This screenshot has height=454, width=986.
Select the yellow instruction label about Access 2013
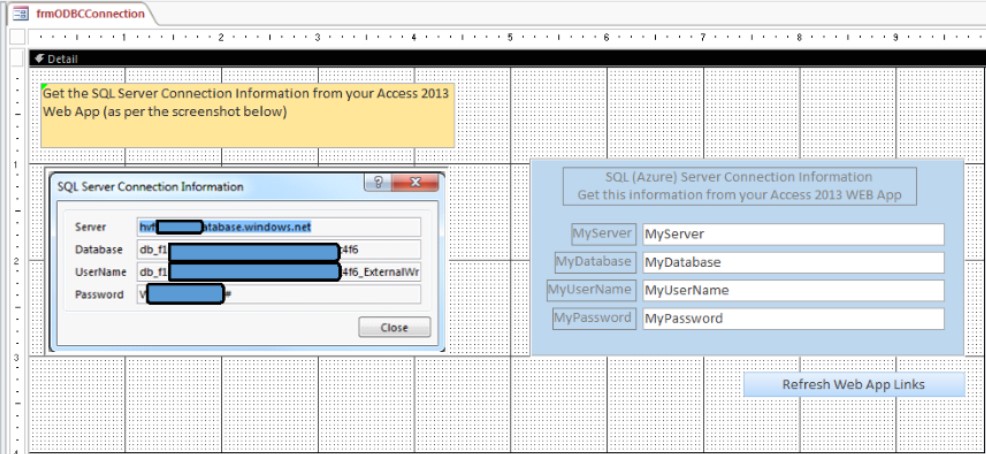pyautogui.click(x=248, y=116)
